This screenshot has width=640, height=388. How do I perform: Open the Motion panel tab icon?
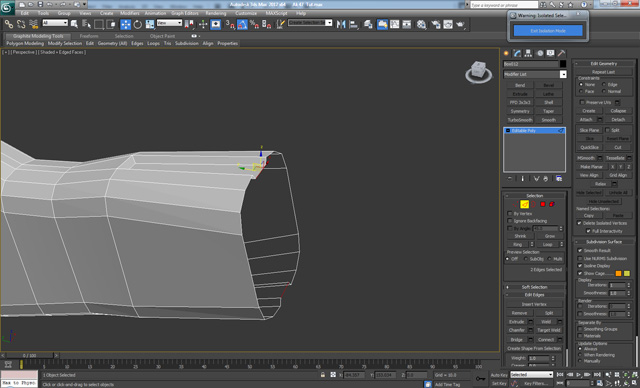pos(540,53)
